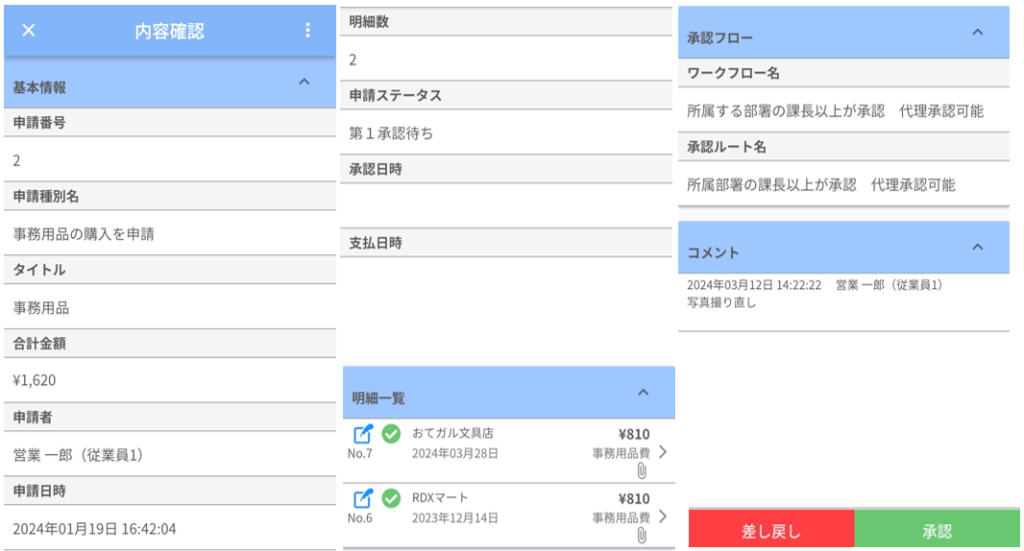Click edit icon for item No.6
Screen dimensions: 1024x551
click(364, 497)
